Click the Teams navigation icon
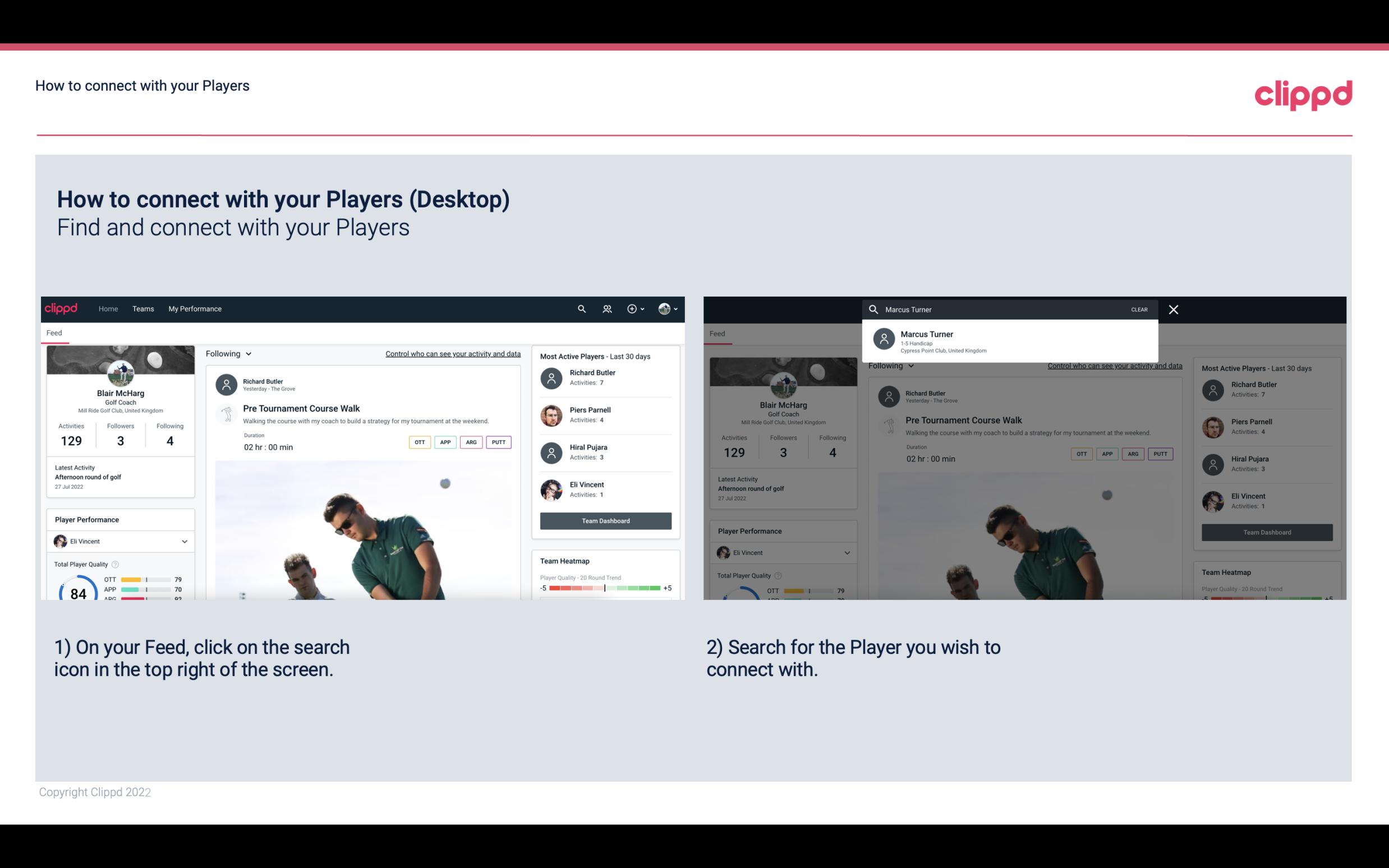This screenshot has width=1389, height=868. point(143,309)
